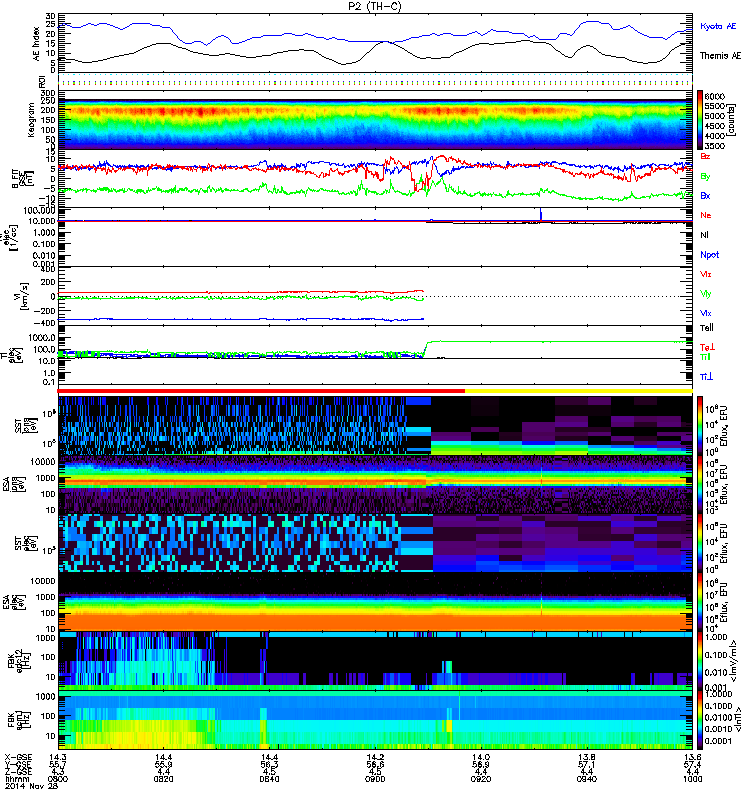Viewport: 750px width, 800px height.
Task: Click the 'Ni' density legend label
Action: [704, 235]
